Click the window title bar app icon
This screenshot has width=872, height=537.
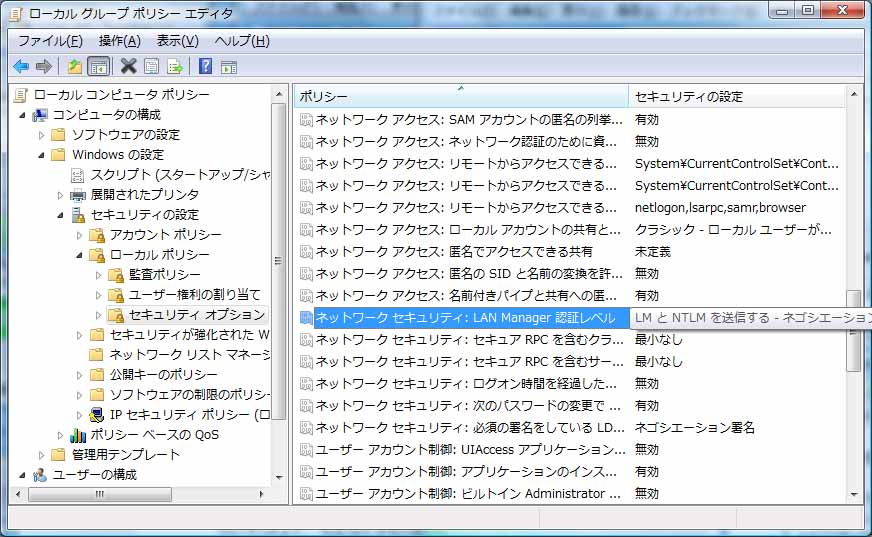point(16,14)
